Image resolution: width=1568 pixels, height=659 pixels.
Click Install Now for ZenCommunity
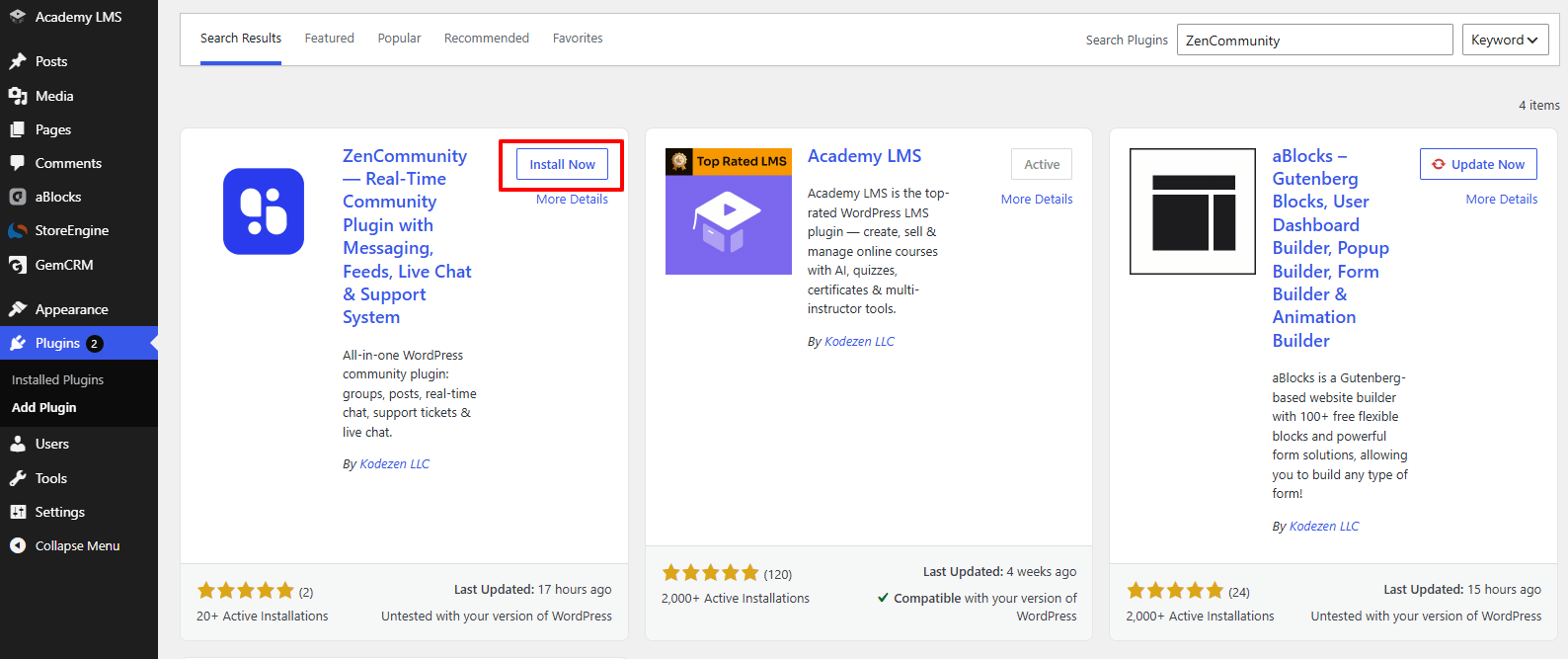click(x=562, y=164)
